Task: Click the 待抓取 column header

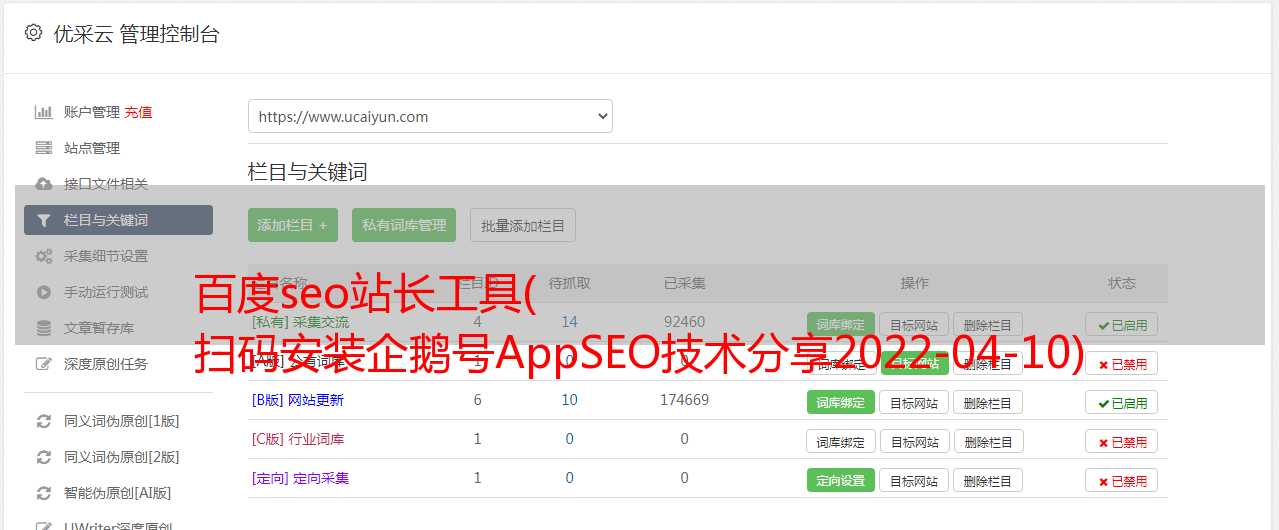Action: (570, 283)
